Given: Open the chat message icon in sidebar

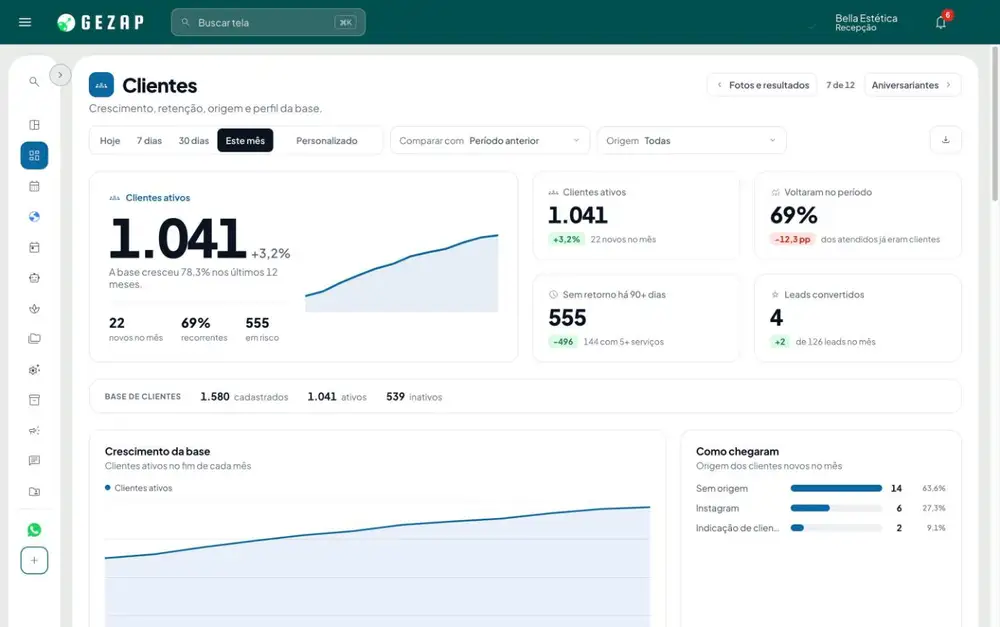Looking at the screenshot, I should (x=34, y=461).
